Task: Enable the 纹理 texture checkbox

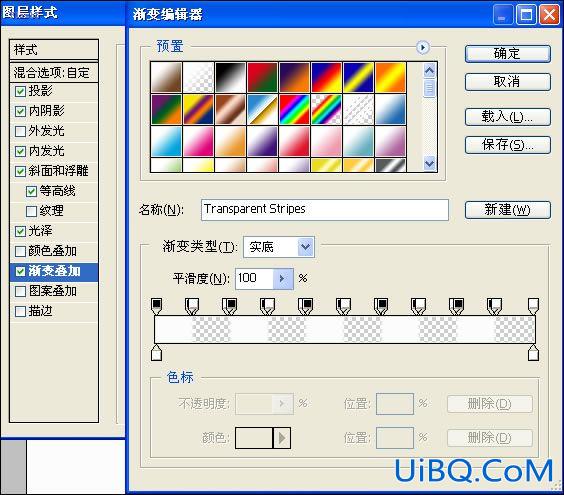Action: click(x=31, y=211)
